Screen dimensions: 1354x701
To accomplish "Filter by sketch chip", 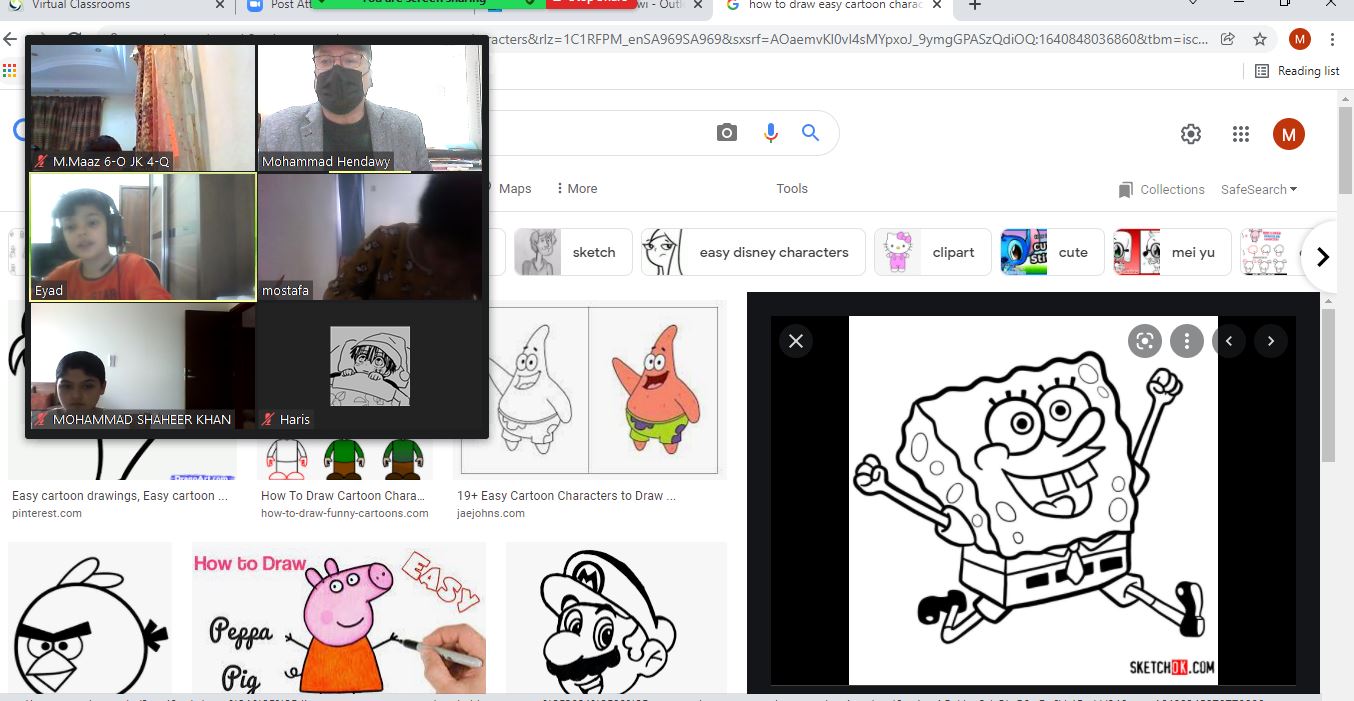I will 573,252.
